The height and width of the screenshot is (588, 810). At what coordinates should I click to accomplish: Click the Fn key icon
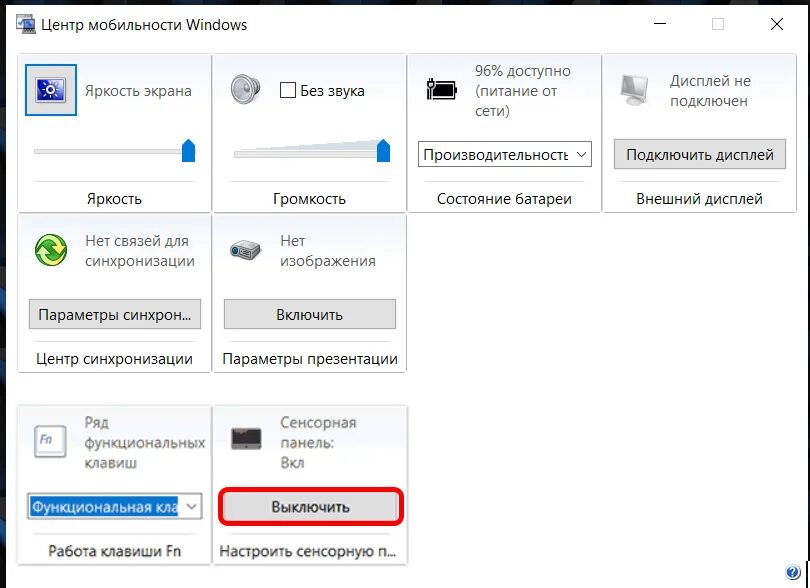(49, 438)
